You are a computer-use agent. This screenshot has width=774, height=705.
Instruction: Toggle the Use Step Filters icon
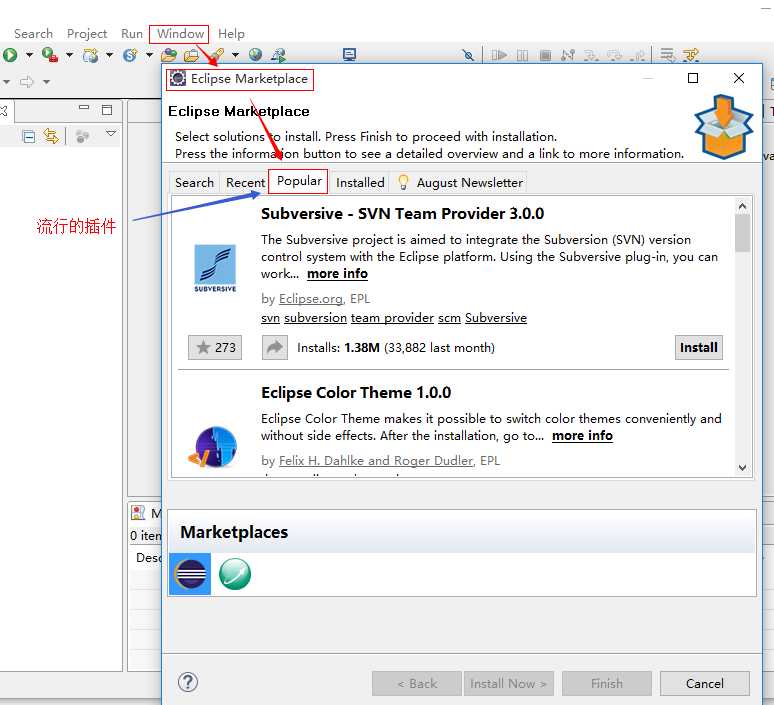click(x=691, y=55)
